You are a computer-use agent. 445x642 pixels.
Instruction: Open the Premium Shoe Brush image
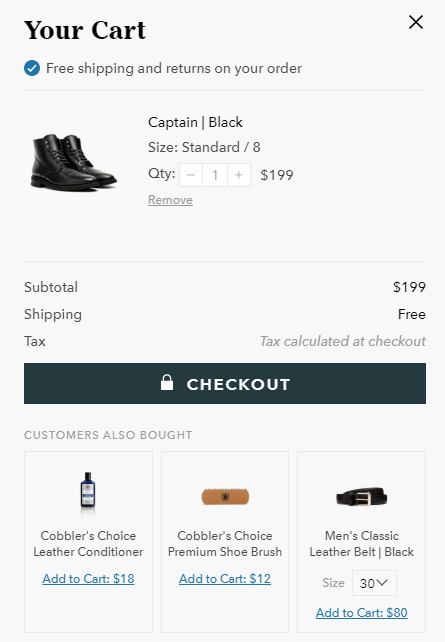point(225,497)
